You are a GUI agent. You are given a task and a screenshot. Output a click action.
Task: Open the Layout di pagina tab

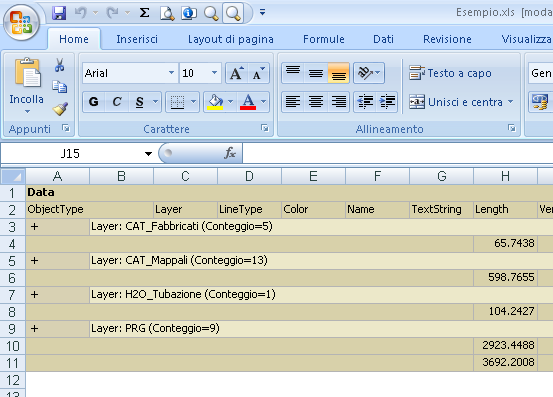pos(231,39)
